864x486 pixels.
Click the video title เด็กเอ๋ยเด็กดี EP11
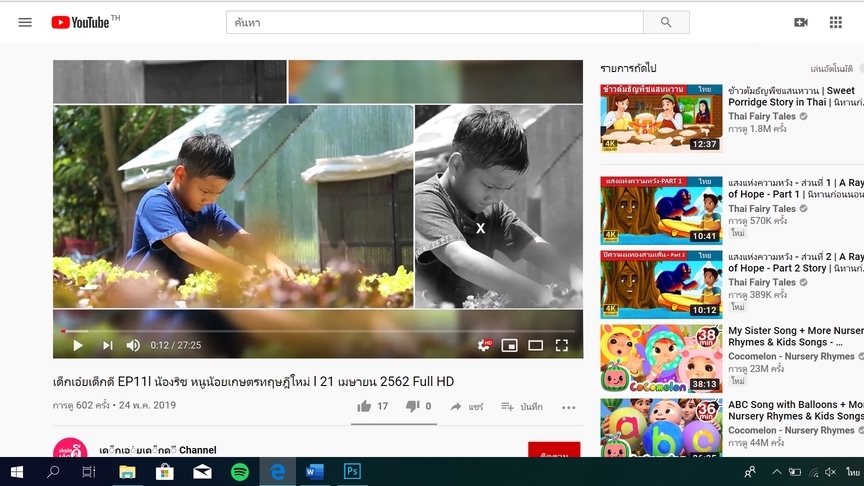click(253, 381)
